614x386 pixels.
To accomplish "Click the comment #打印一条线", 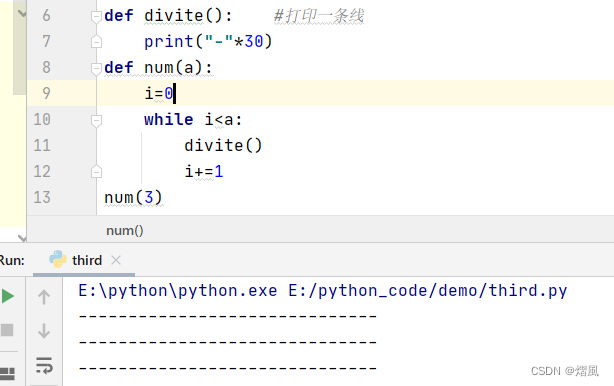I will tap(319, 16).
